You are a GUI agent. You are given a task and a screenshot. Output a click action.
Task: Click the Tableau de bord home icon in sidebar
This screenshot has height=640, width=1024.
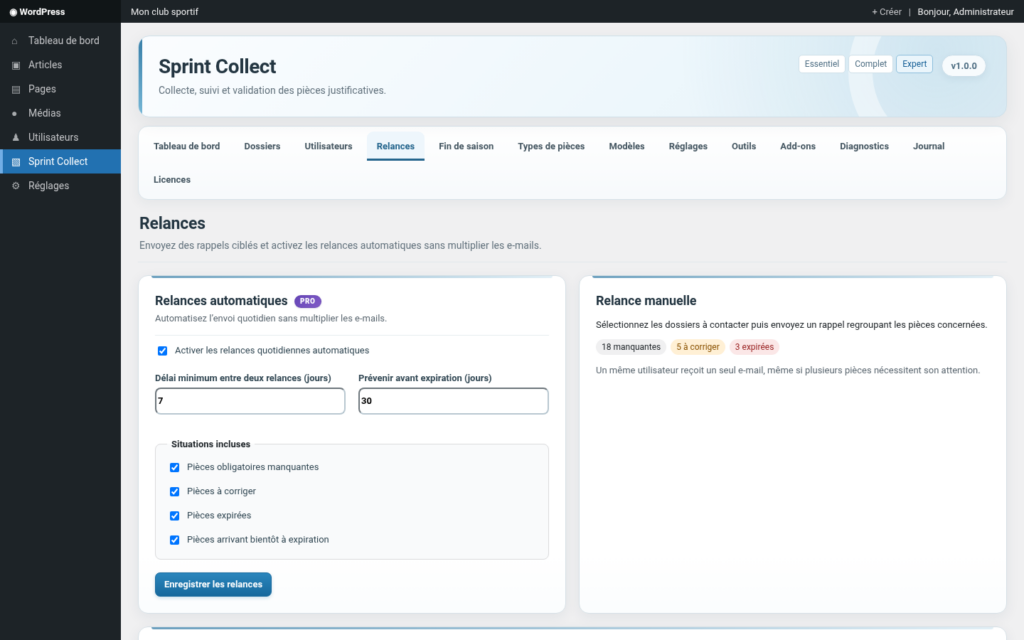(15, 41)
